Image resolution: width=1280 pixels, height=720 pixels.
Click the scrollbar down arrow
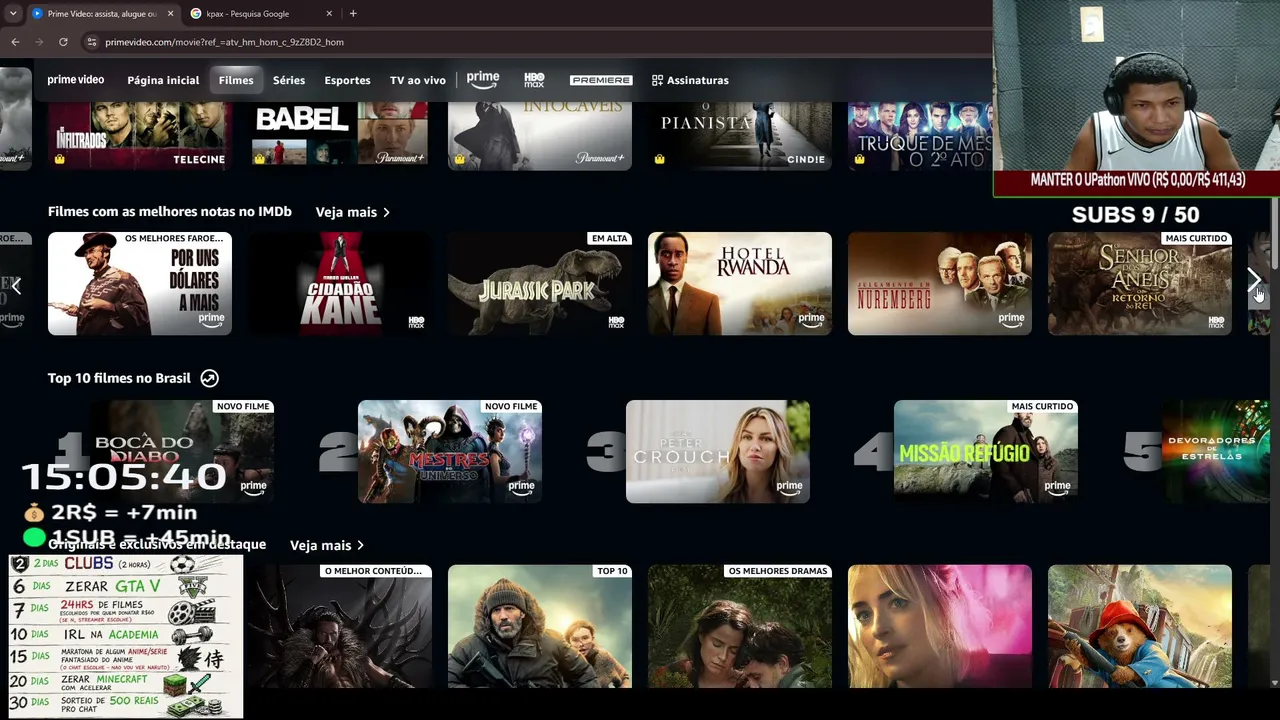pyautogui.click(x=1274, y=683)
